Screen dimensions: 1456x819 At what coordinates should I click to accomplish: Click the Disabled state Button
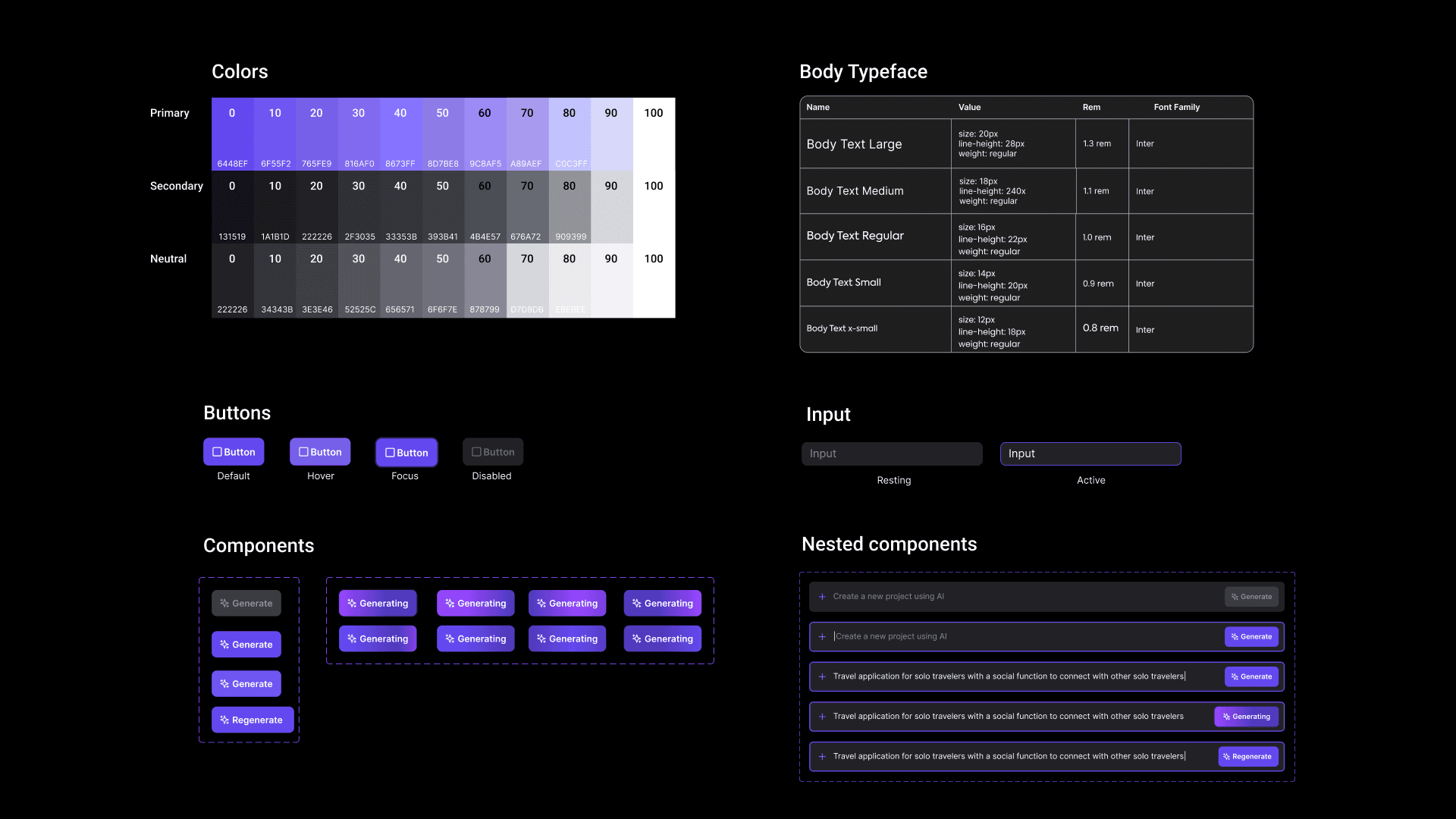coord(493,452)
